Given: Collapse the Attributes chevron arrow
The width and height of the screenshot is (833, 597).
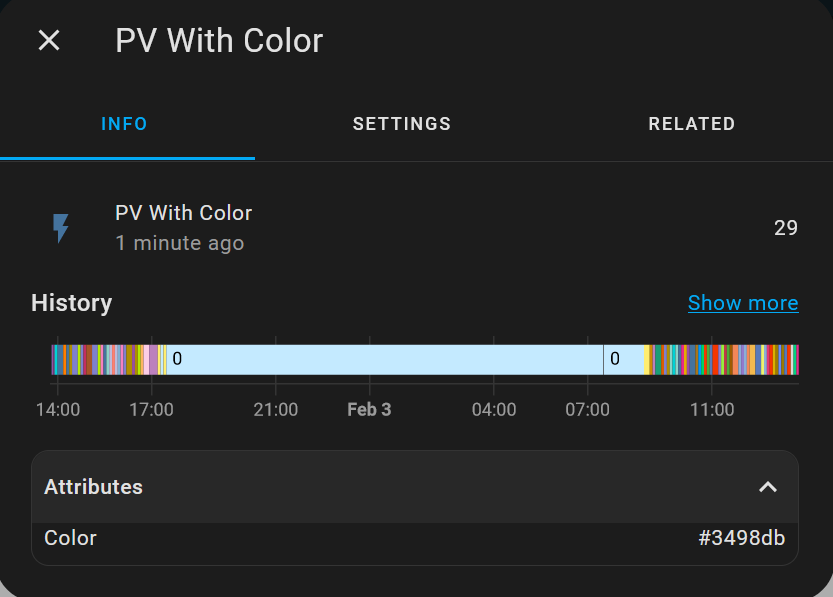Looking at the screenshot, I should click(x=767, y=487).
